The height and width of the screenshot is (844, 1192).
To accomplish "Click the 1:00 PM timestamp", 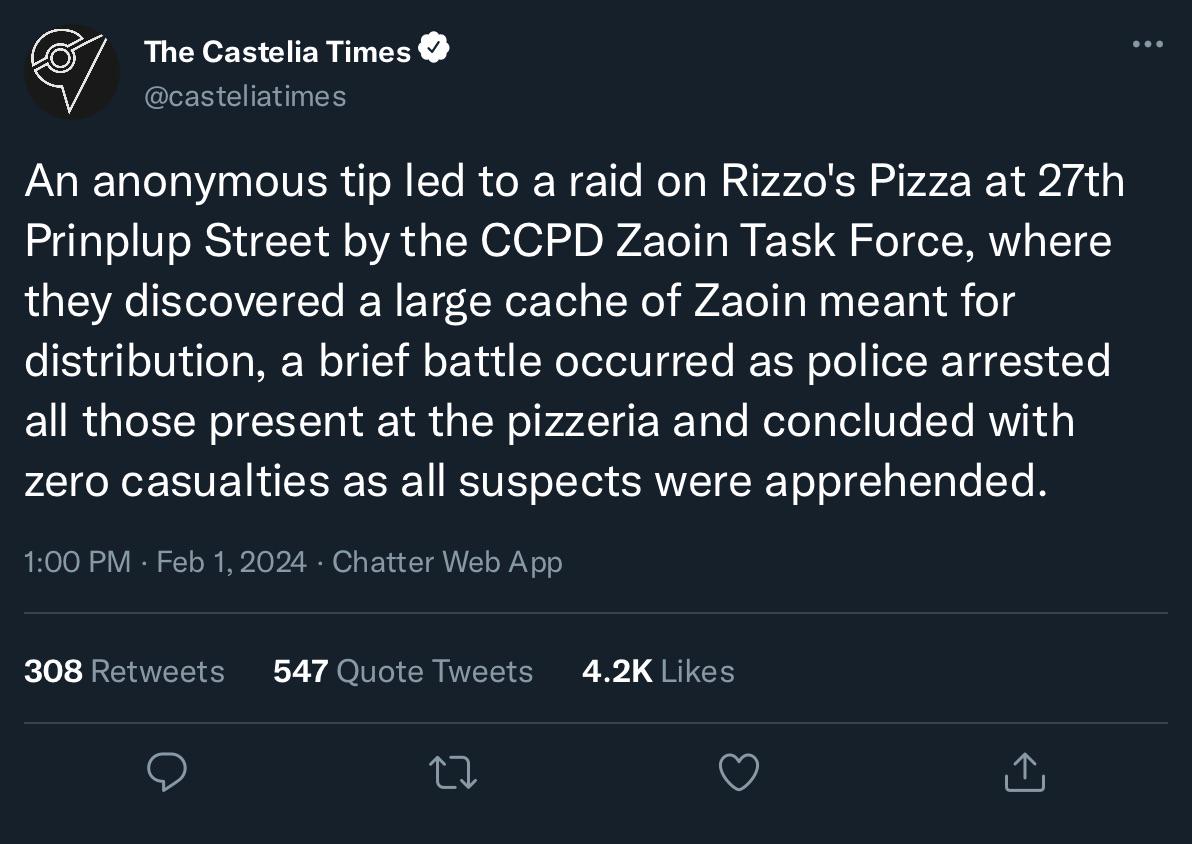I will coord(77,562).
